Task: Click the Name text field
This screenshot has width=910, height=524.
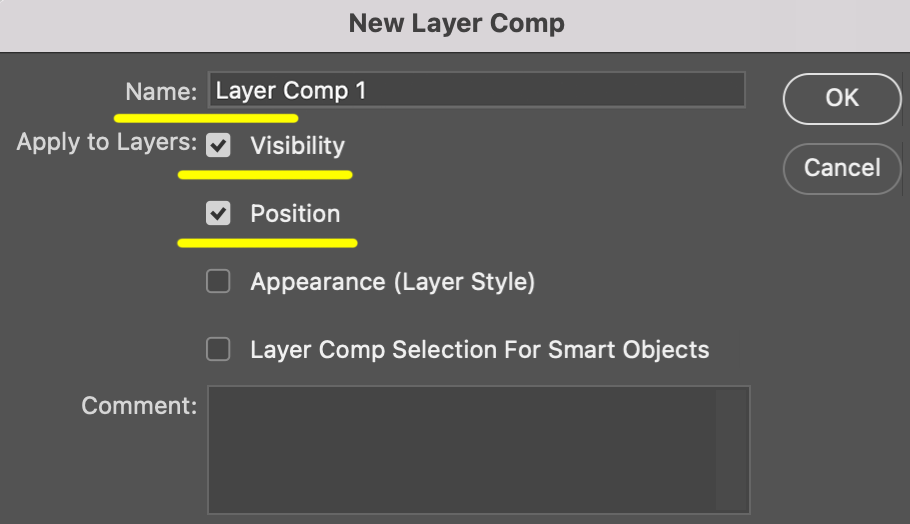Action: (x=476, y=90)
